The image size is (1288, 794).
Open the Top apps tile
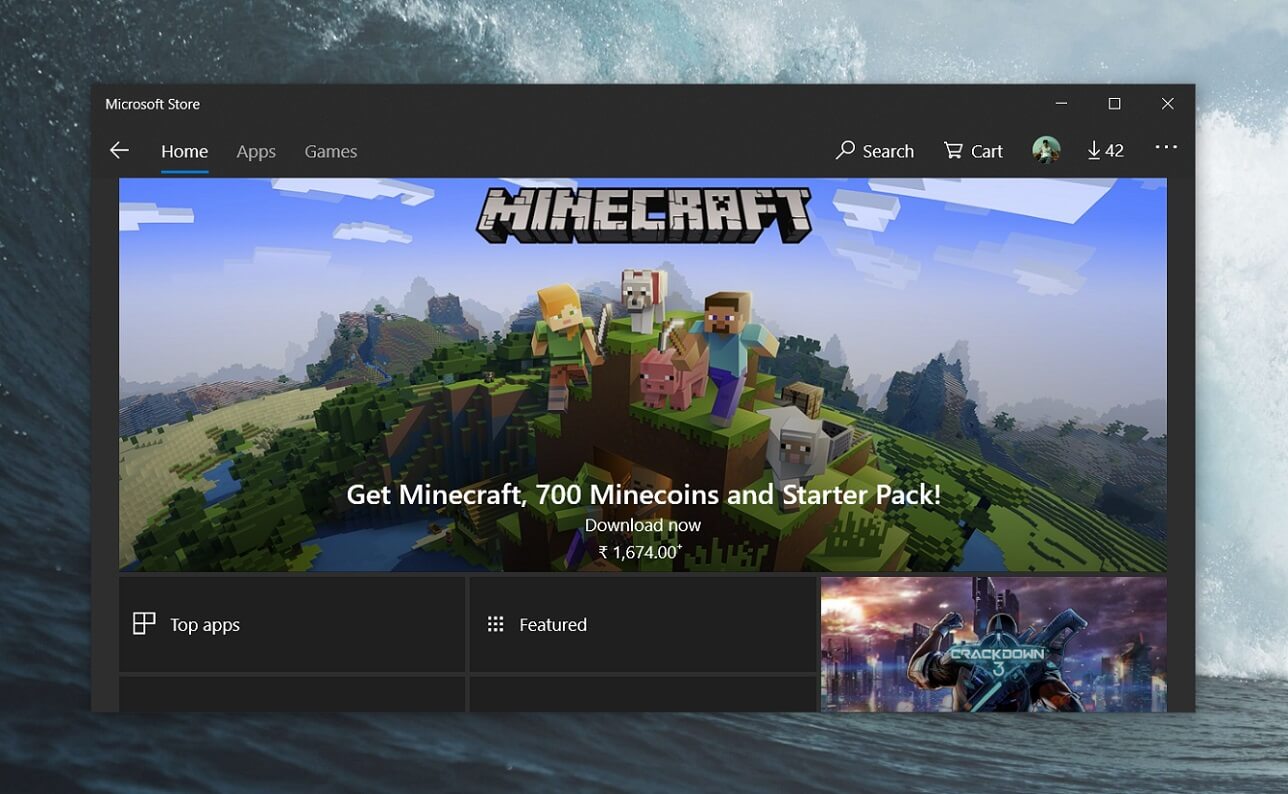pyautogui.click(x=292, y=624)
